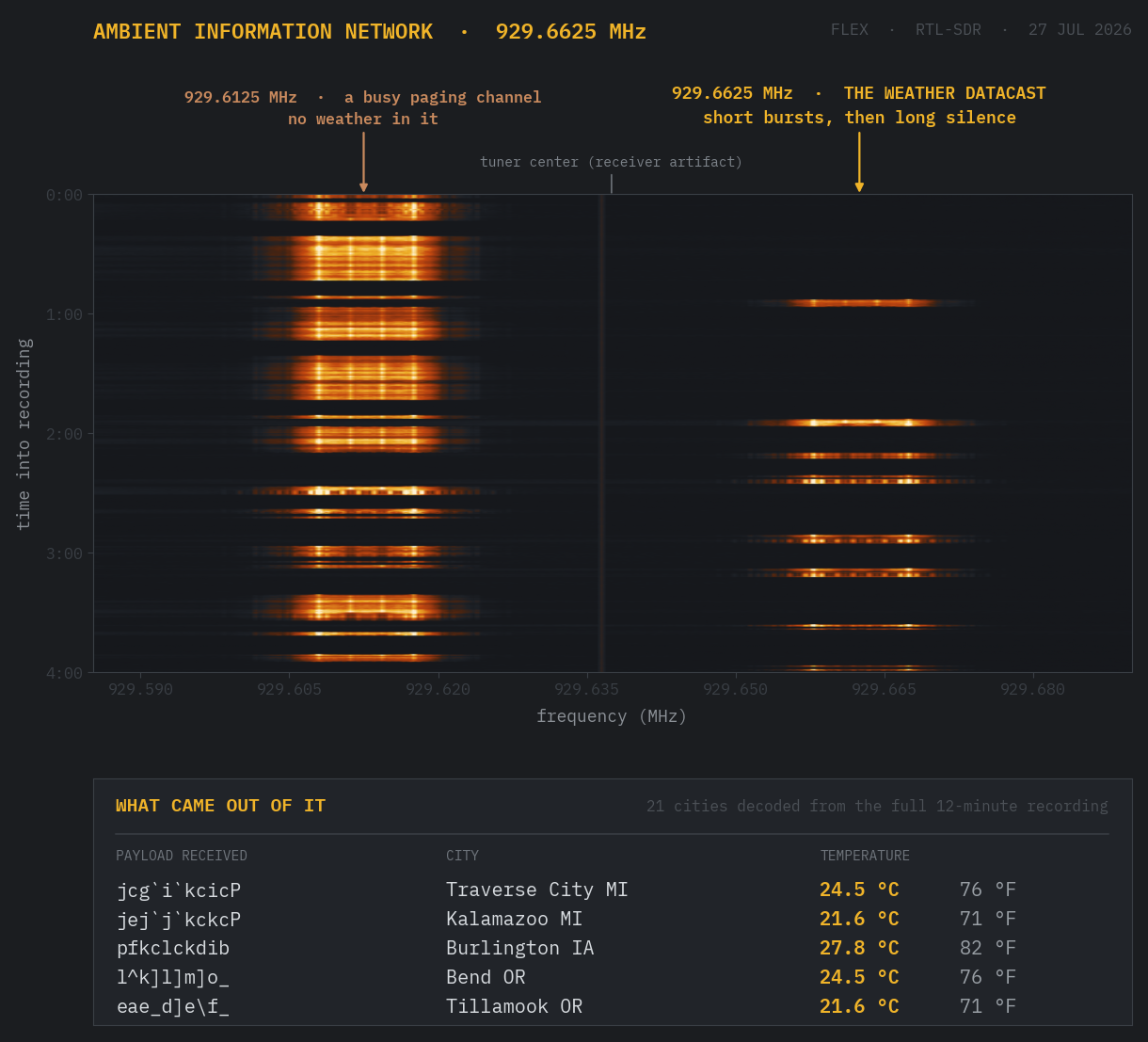The image size is (1148, 1042).
Task: Click 24.5 °C in Traverse City row
Action: [859, 890]
